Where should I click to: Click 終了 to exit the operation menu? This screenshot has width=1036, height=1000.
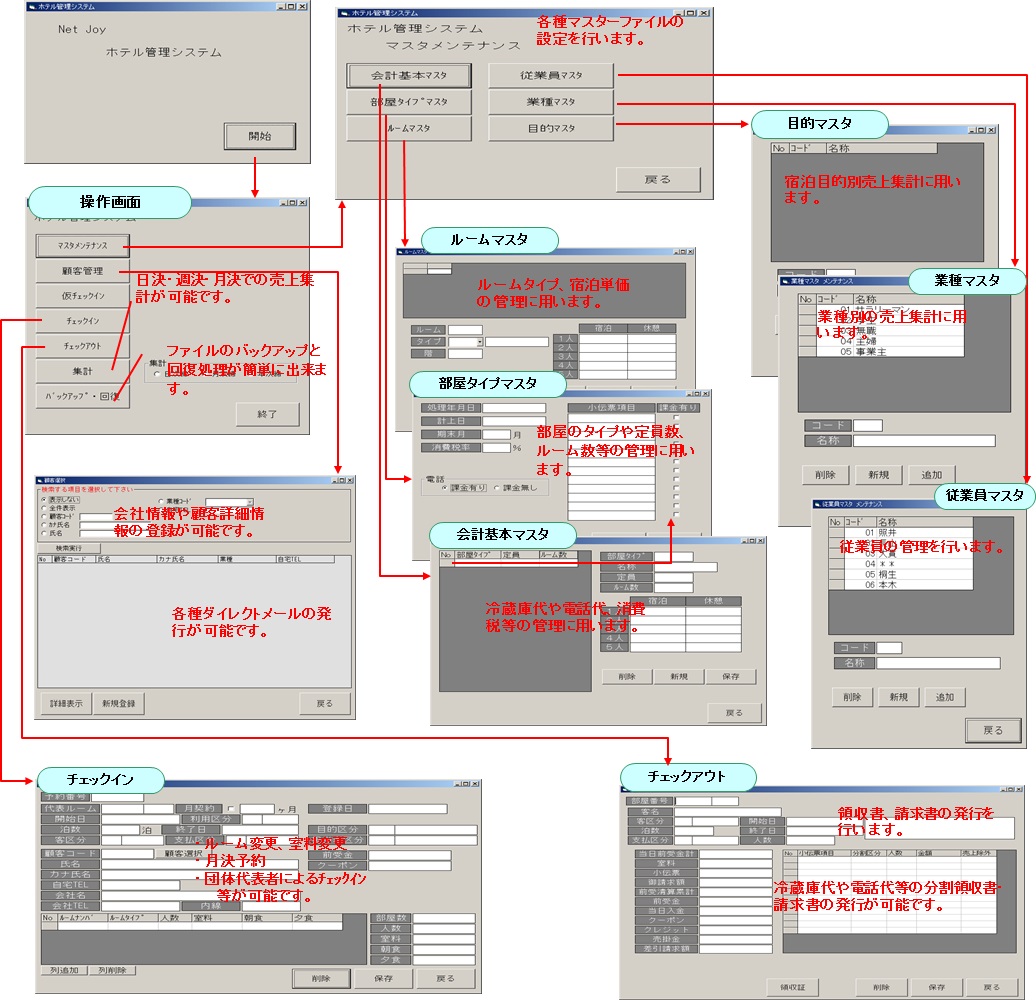(x=268, y=414)
